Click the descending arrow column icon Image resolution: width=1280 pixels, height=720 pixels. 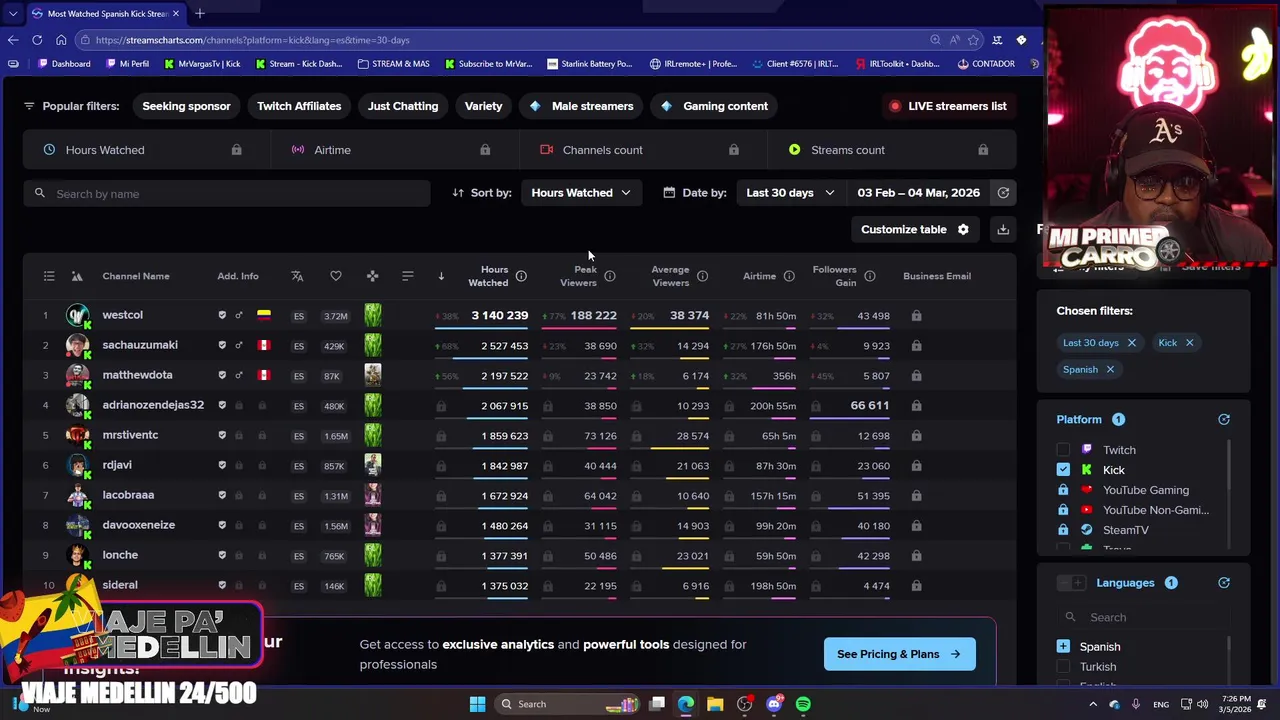point(441,276)
